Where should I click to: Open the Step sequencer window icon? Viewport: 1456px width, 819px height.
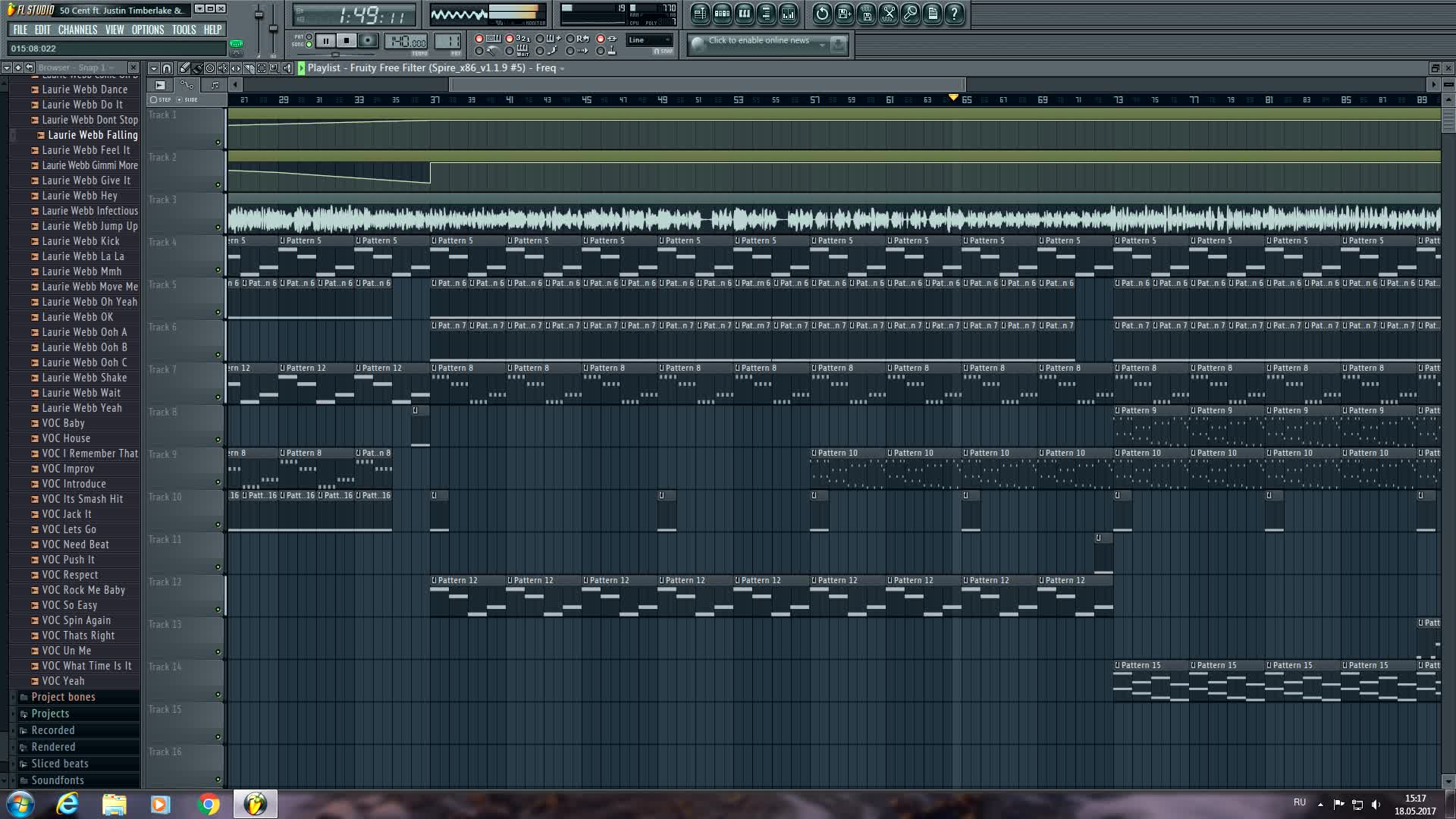point(722,14)
